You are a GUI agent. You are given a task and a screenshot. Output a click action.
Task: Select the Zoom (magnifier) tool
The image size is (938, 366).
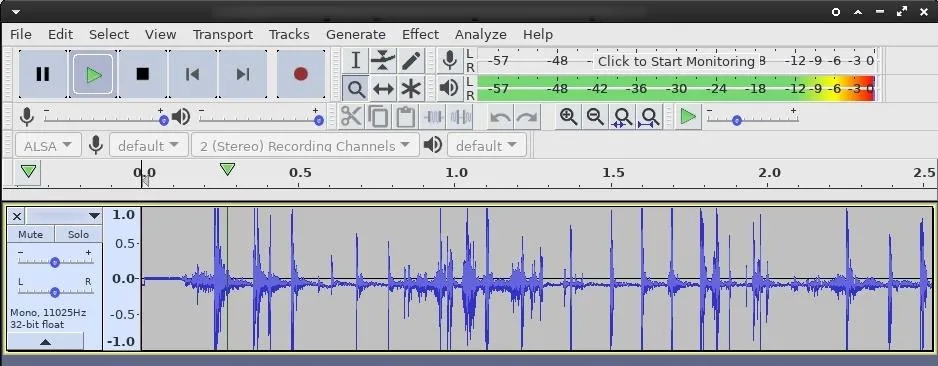click(355, 89)
